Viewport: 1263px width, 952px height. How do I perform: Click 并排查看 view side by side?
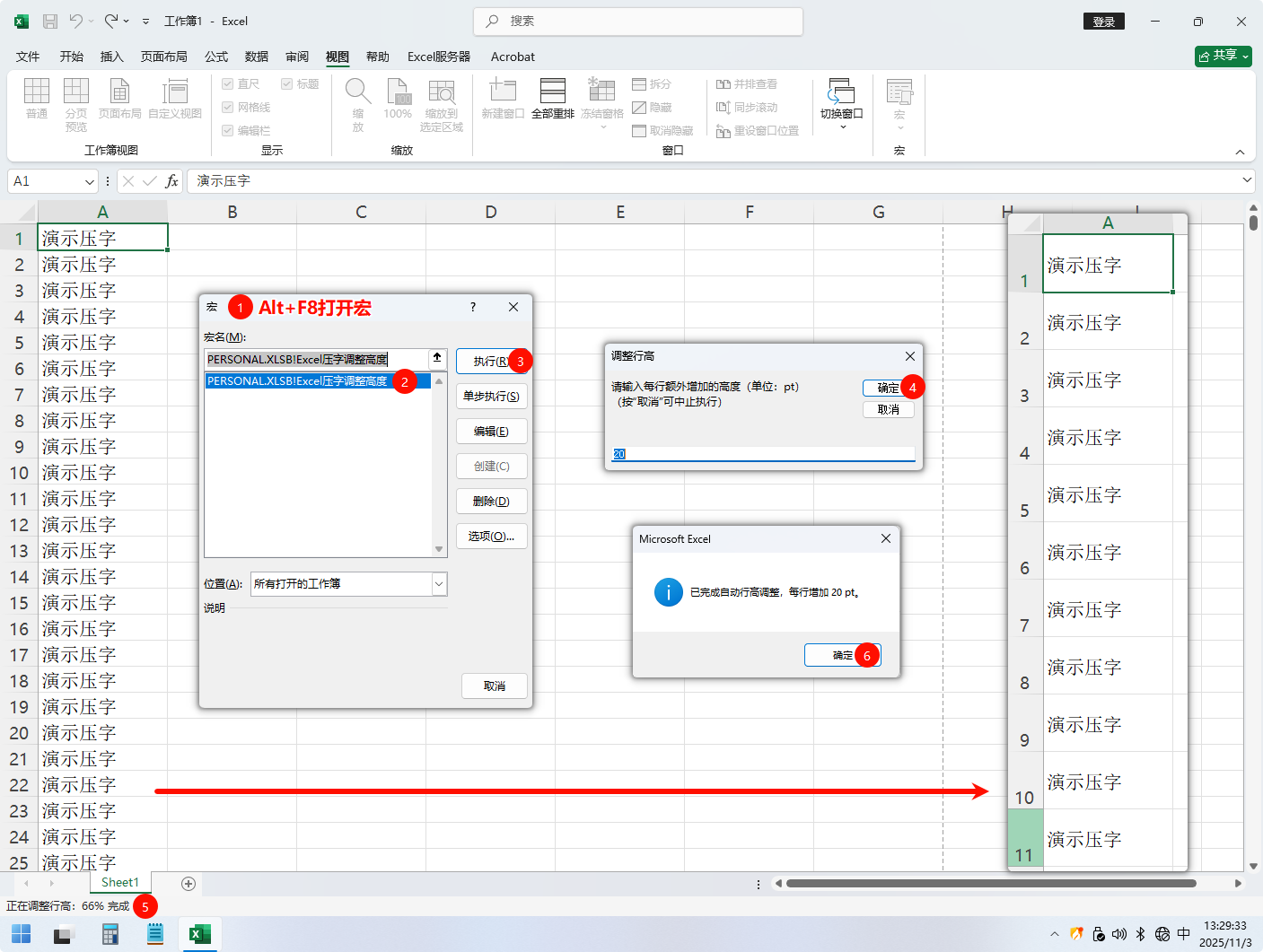(x=747, y=84)
